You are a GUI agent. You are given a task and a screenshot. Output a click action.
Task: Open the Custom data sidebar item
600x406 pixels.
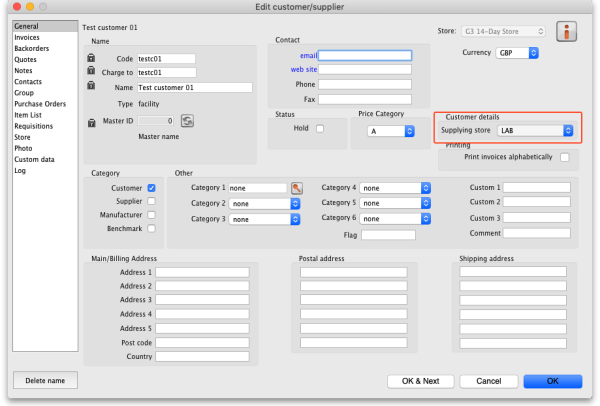[x=34, y=159]
